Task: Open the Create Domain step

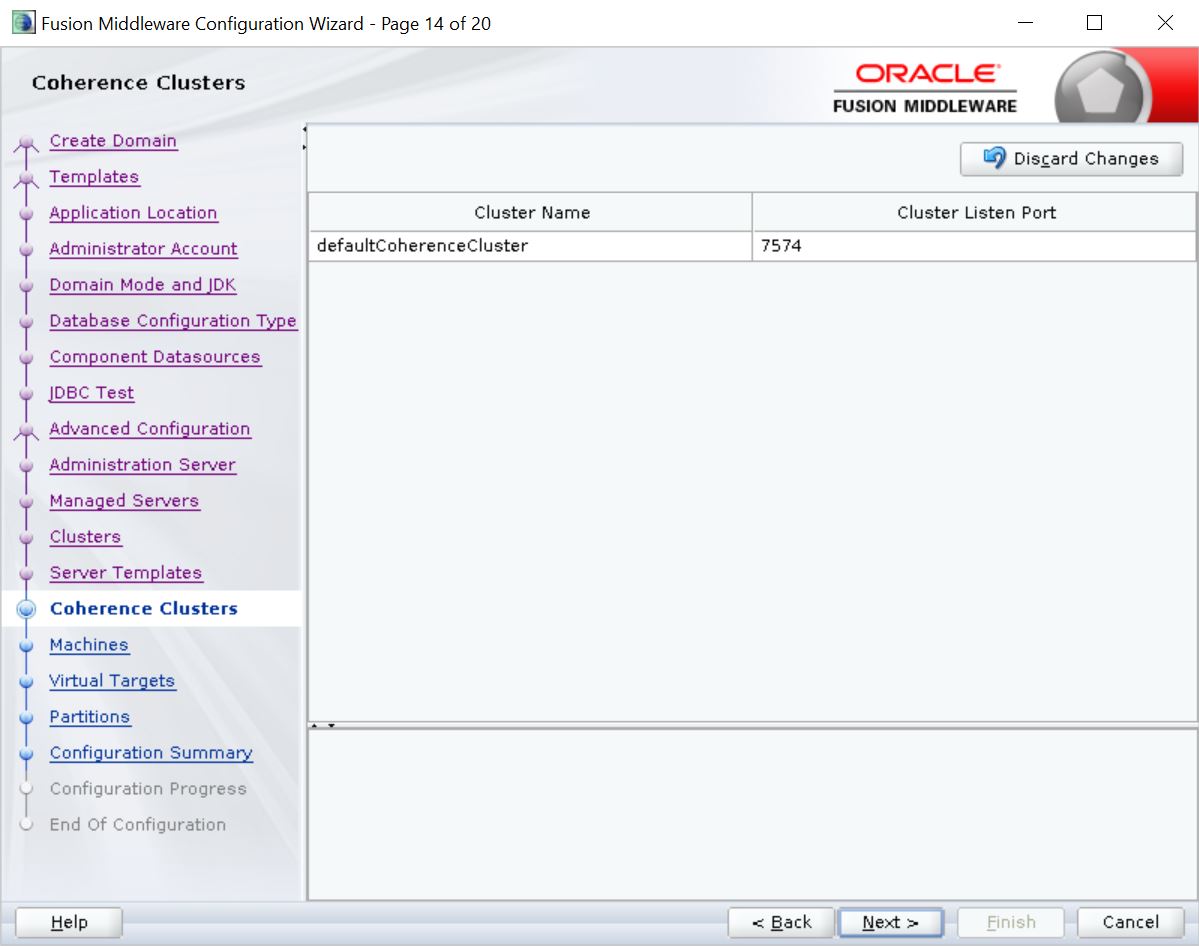Action: [x=113, y=141]
